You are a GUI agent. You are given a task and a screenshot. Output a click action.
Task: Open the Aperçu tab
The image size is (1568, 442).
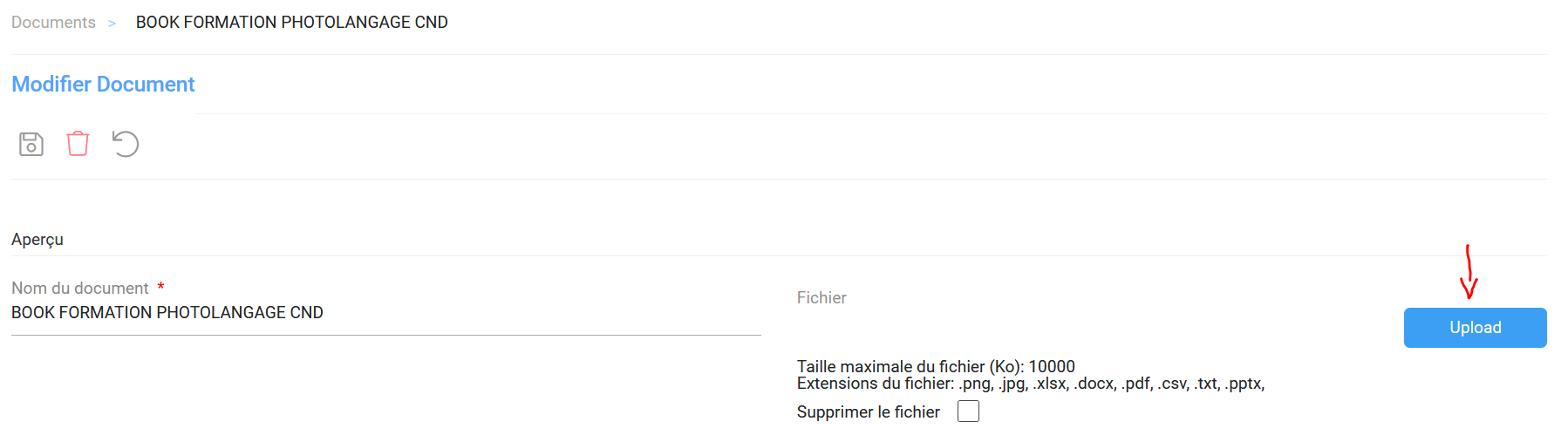(37, 240)
